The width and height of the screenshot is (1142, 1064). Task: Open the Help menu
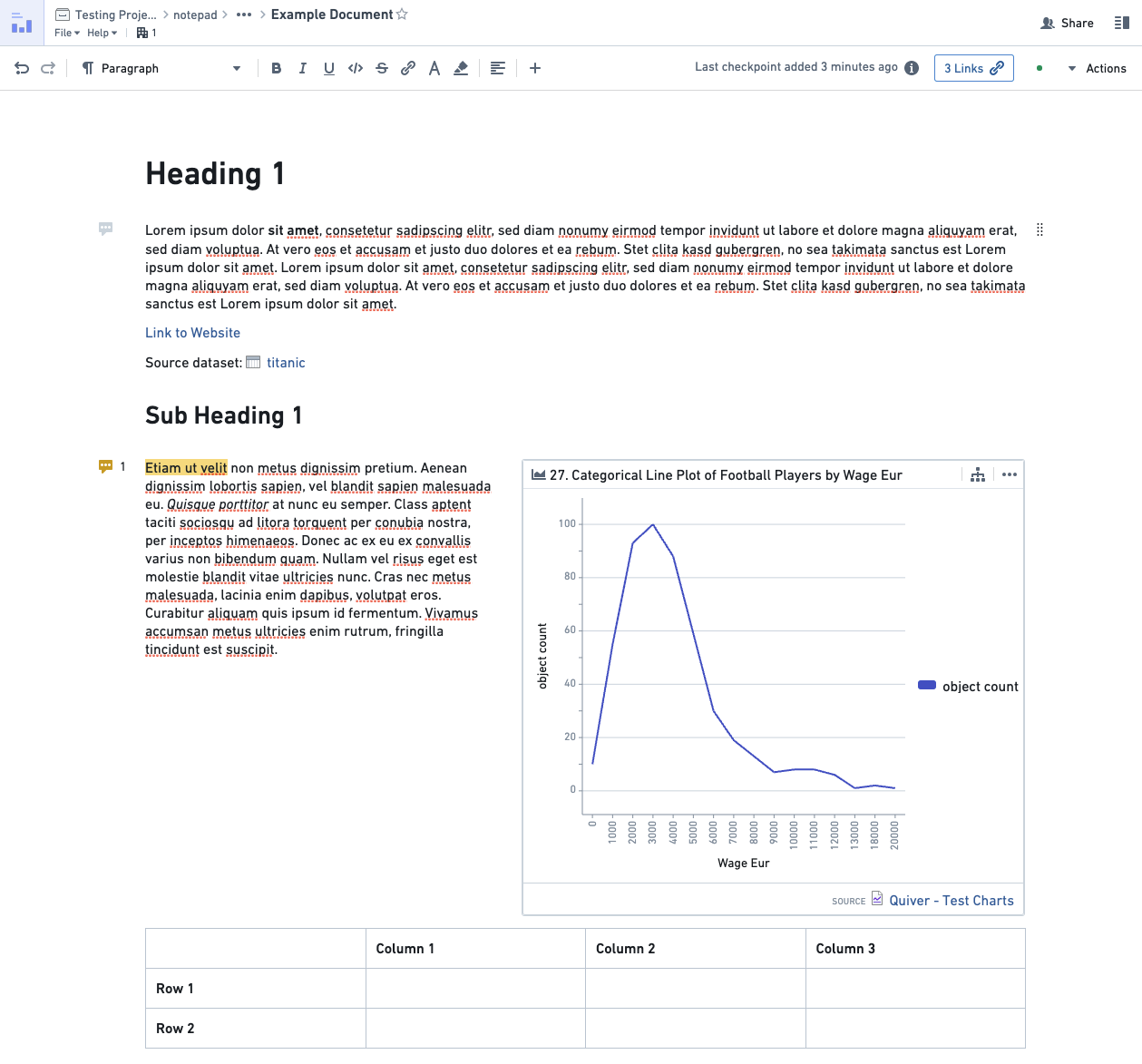coord(102,33)
